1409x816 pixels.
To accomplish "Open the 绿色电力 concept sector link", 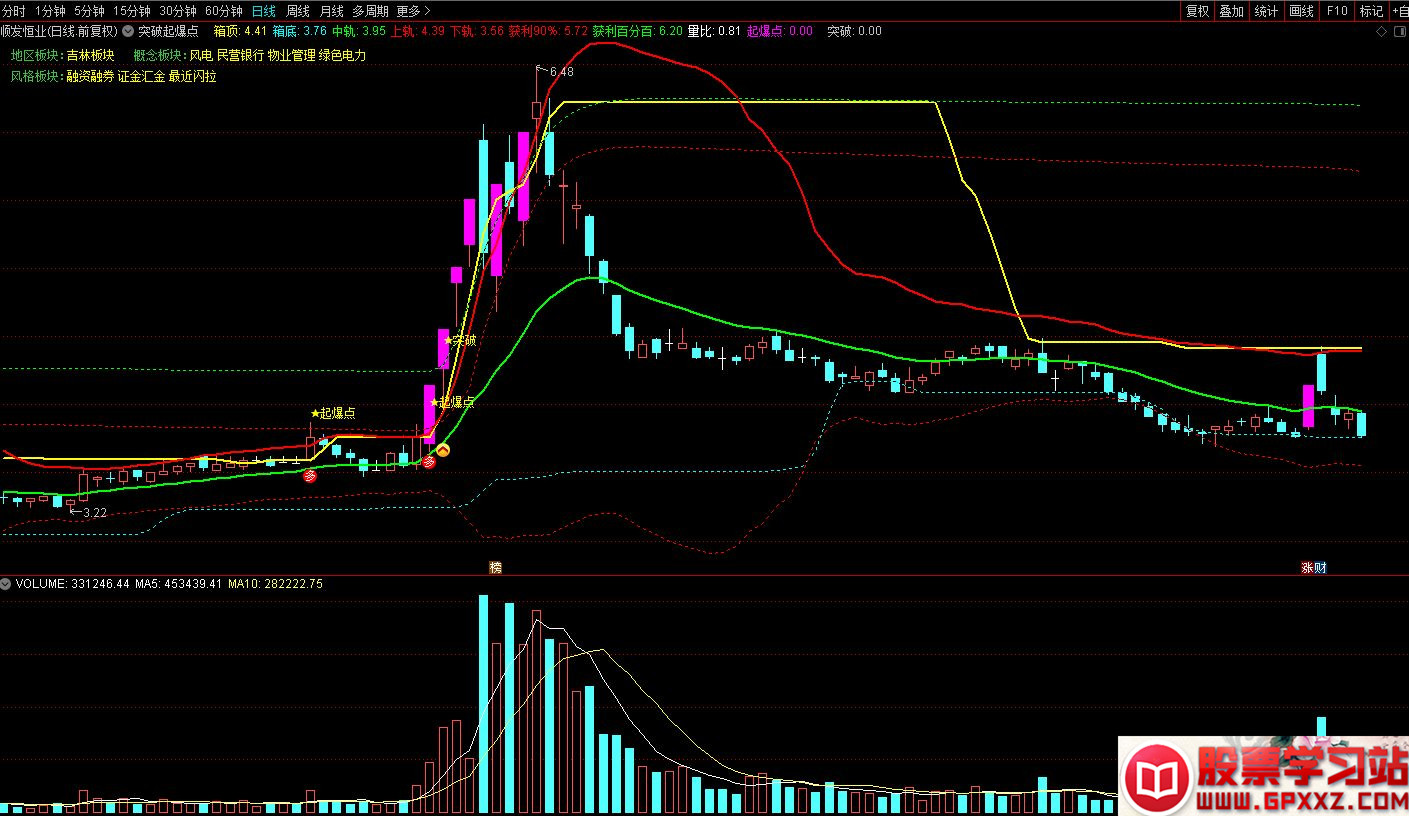I will click(342, 55).
